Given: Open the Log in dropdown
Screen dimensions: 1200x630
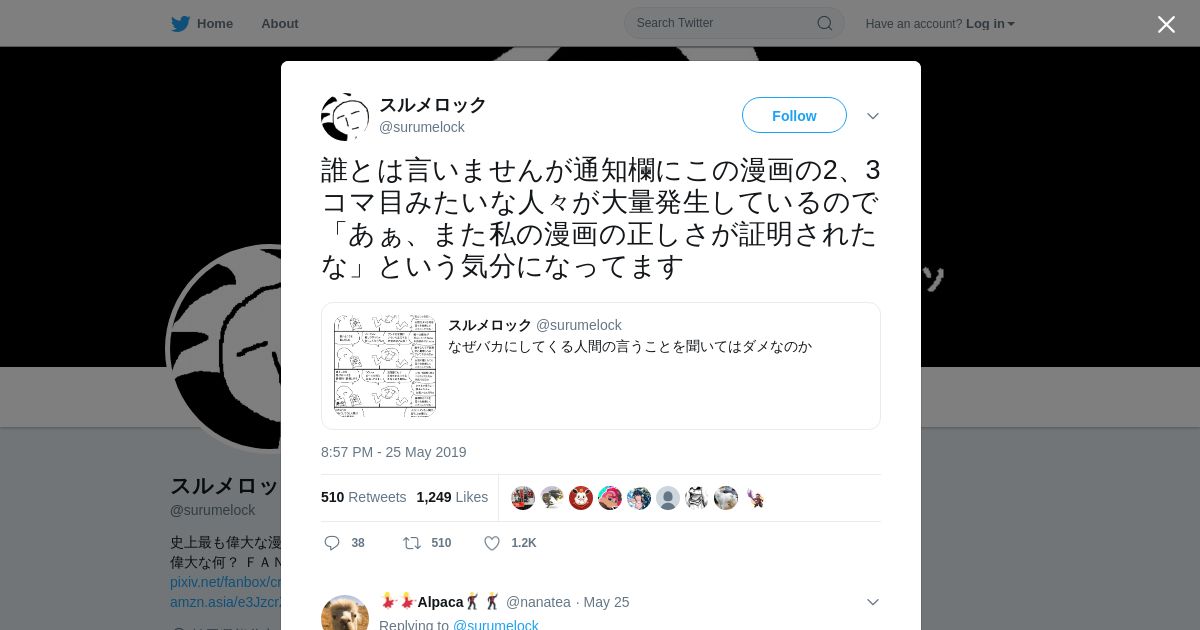Looking at the screenshot, I should (990, 23).
